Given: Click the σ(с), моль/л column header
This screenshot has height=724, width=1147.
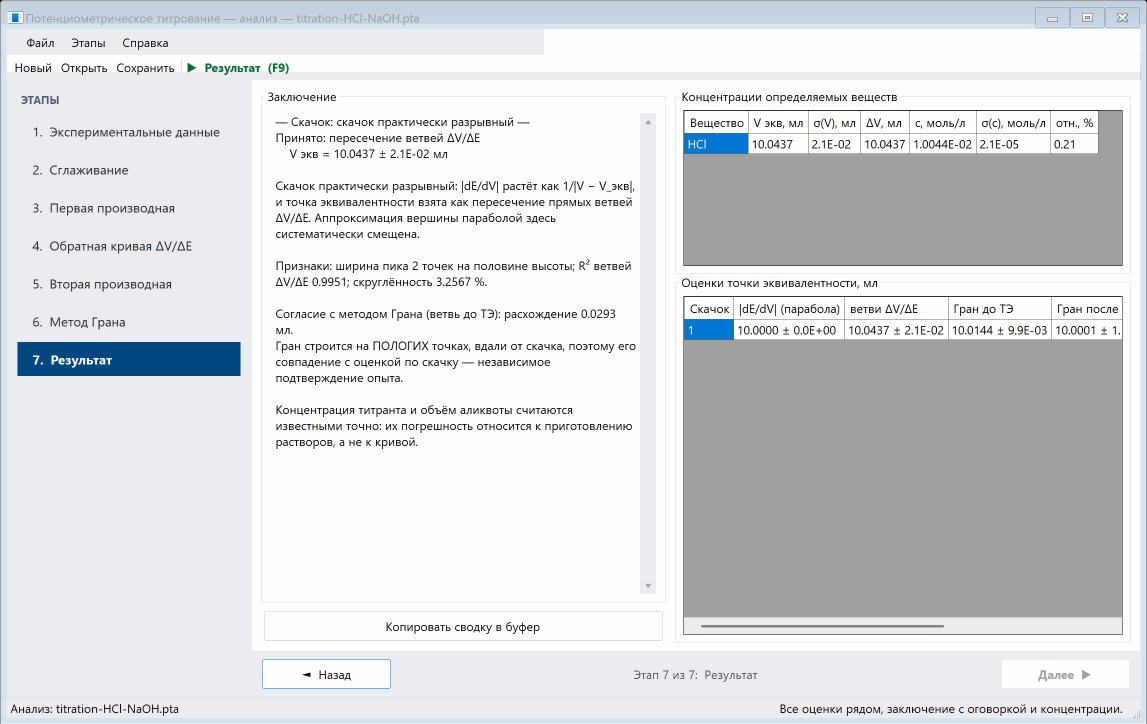Looking at the screenshot, I should click(x=1014, y=123).
